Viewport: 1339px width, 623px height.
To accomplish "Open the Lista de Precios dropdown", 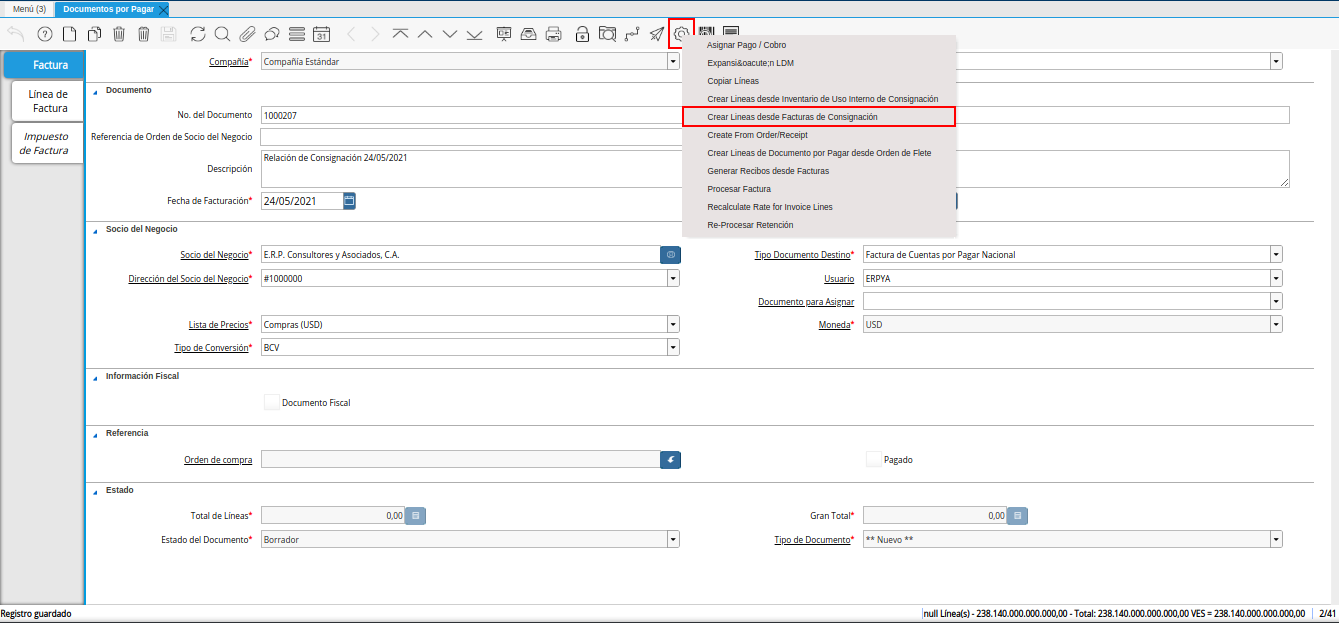I will pyautogui.click(x=672, y=325).
